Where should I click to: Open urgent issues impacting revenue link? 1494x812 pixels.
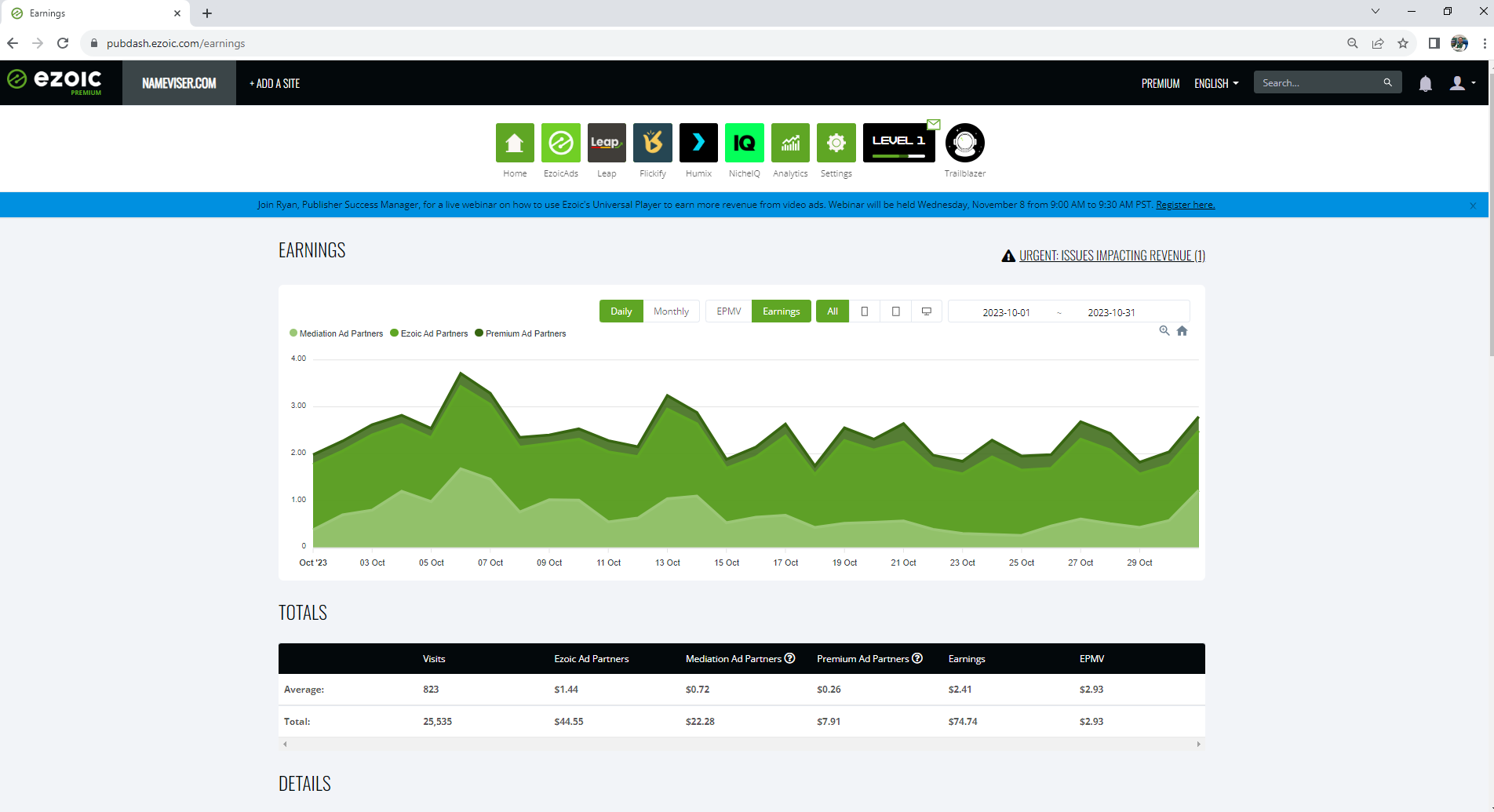(x=1112, y=256)
